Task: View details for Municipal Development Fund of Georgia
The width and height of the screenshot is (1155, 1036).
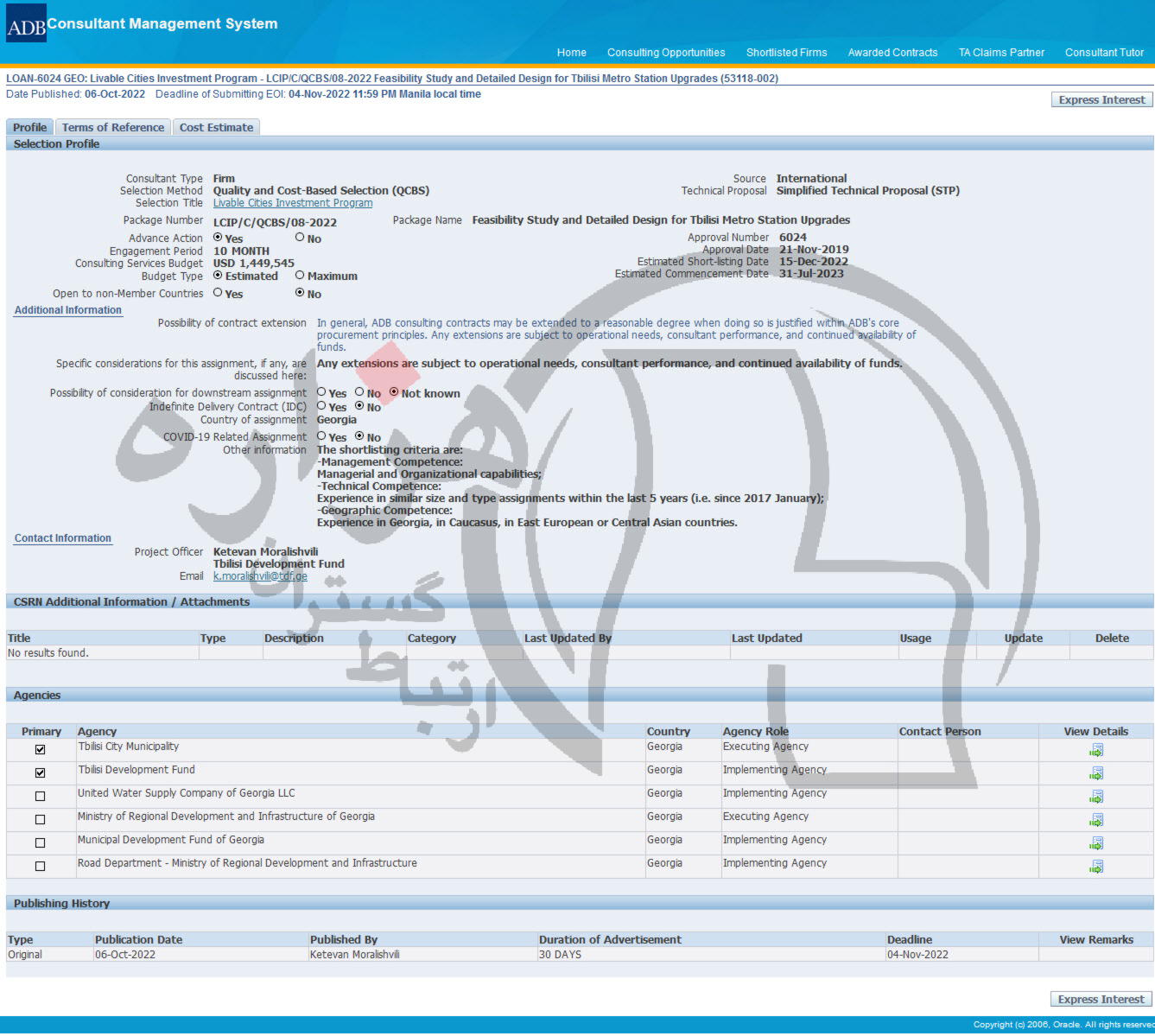Action: point(1096,843)
